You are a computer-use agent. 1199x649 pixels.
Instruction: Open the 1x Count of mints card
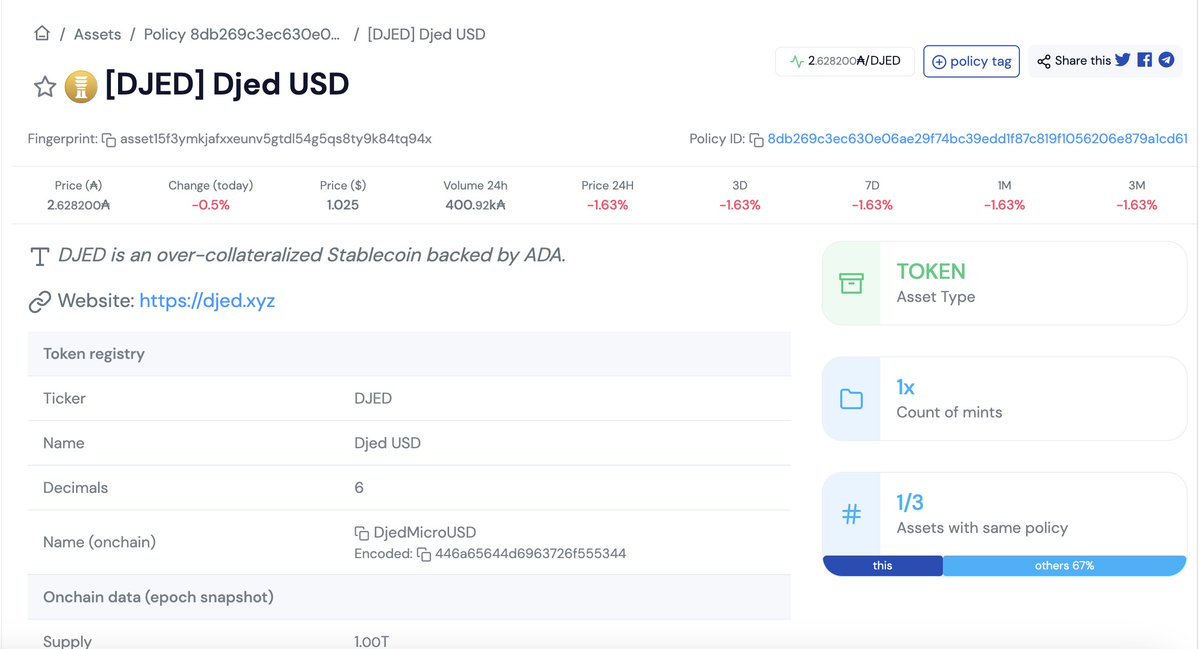point(1004,399)
